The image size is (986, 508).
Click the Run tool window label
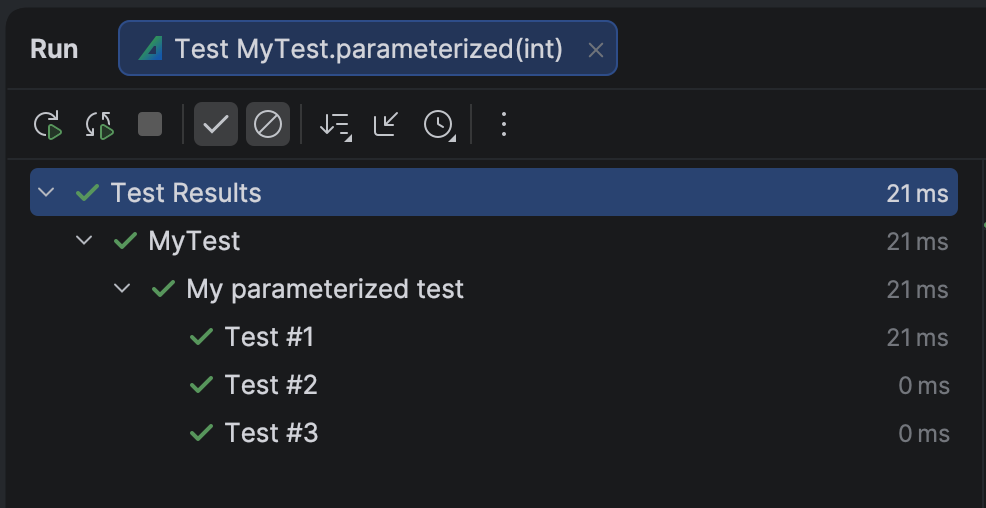[x=54, y=49]
